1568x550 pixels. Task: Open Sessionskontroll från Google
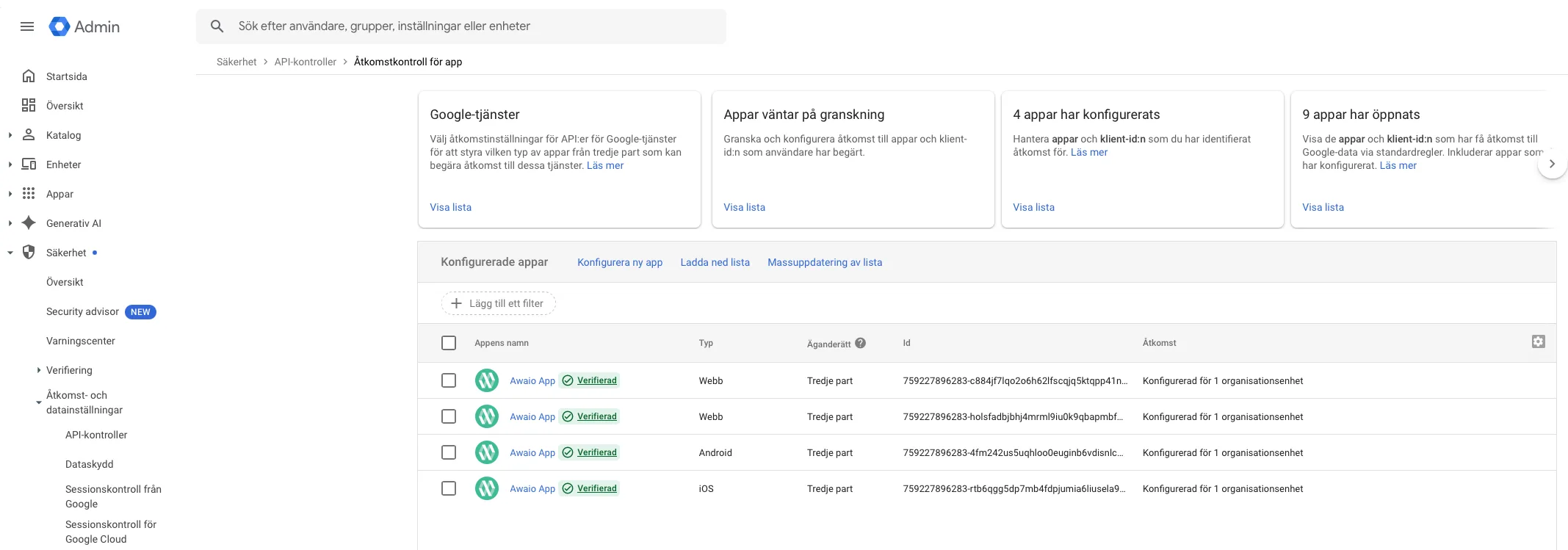pos(113,496)
